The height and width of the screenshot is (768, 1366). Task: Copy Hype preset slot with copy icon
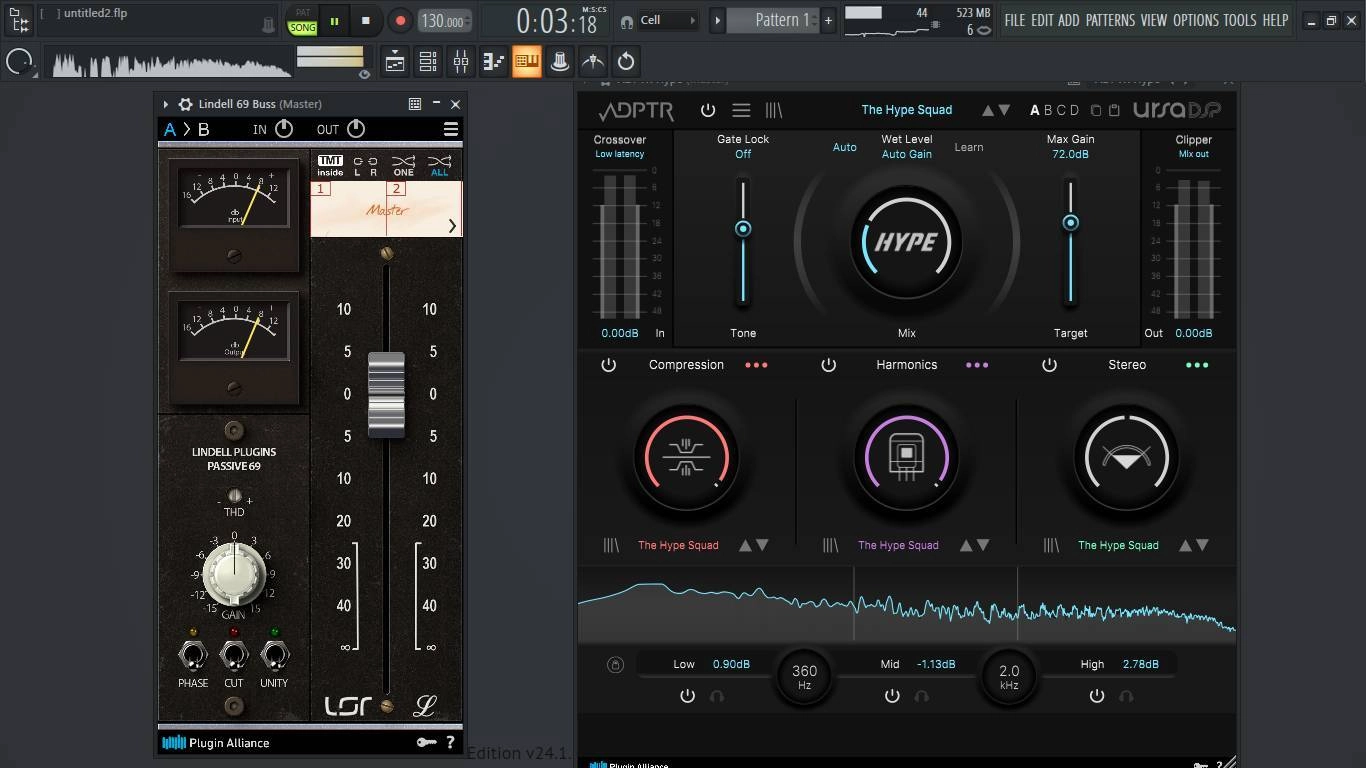pos(1096,110)
